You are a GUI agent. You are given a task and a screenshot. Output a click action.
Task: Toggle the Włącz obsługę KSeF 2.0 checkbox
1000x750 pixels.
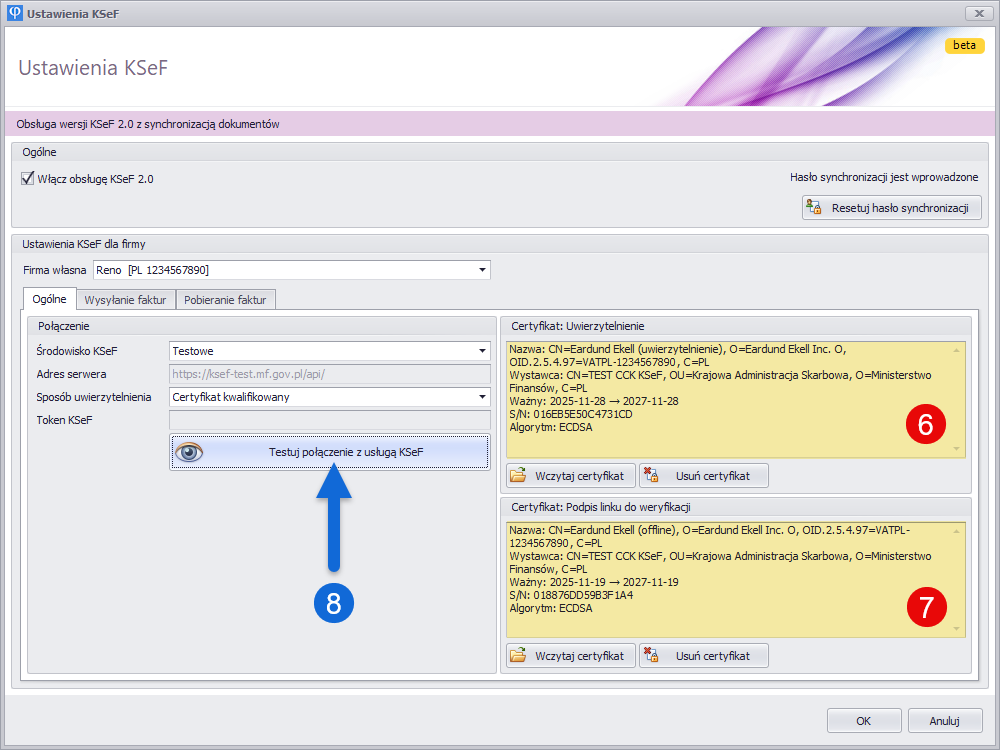[x=27, y=179]
